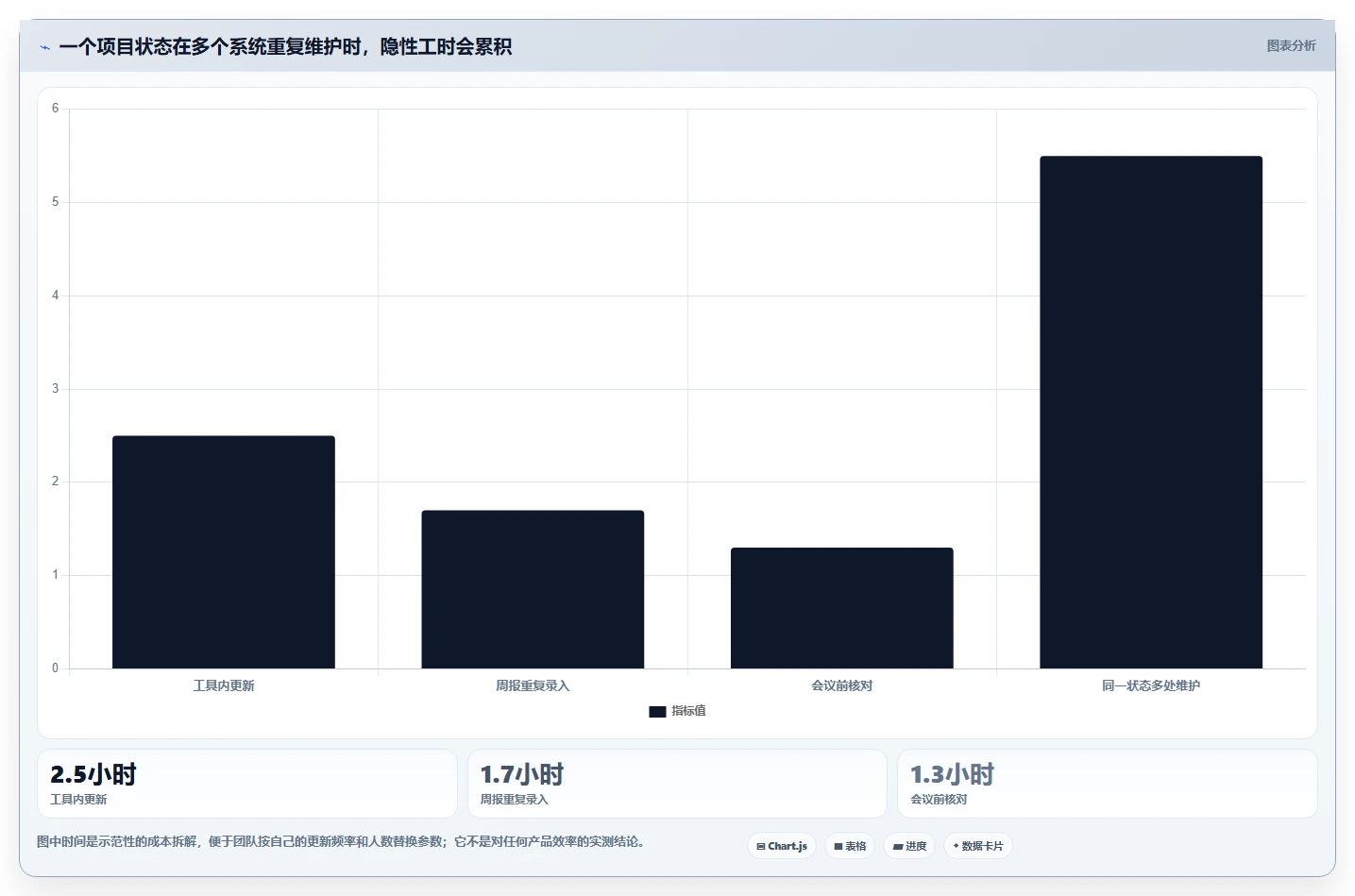Toggle the 指标值 legend color box
The image size is (1355, 896).
(x=657, y=712)
